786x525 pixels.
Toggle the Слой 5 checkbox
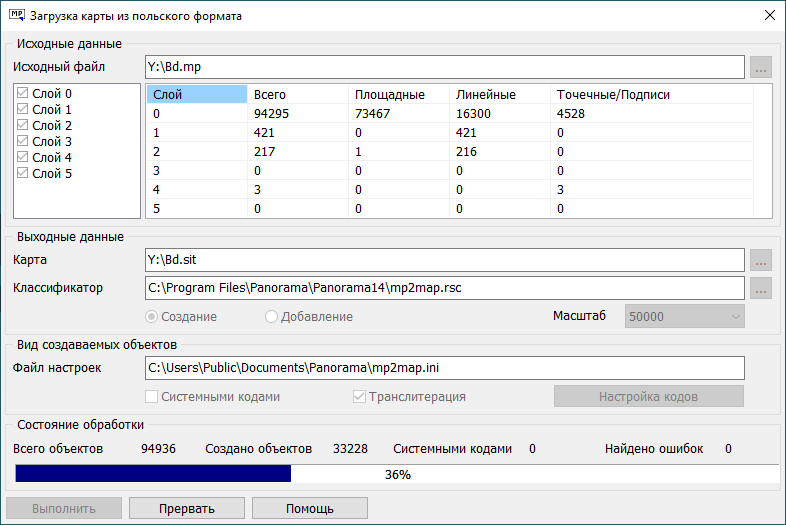point(24,174)
